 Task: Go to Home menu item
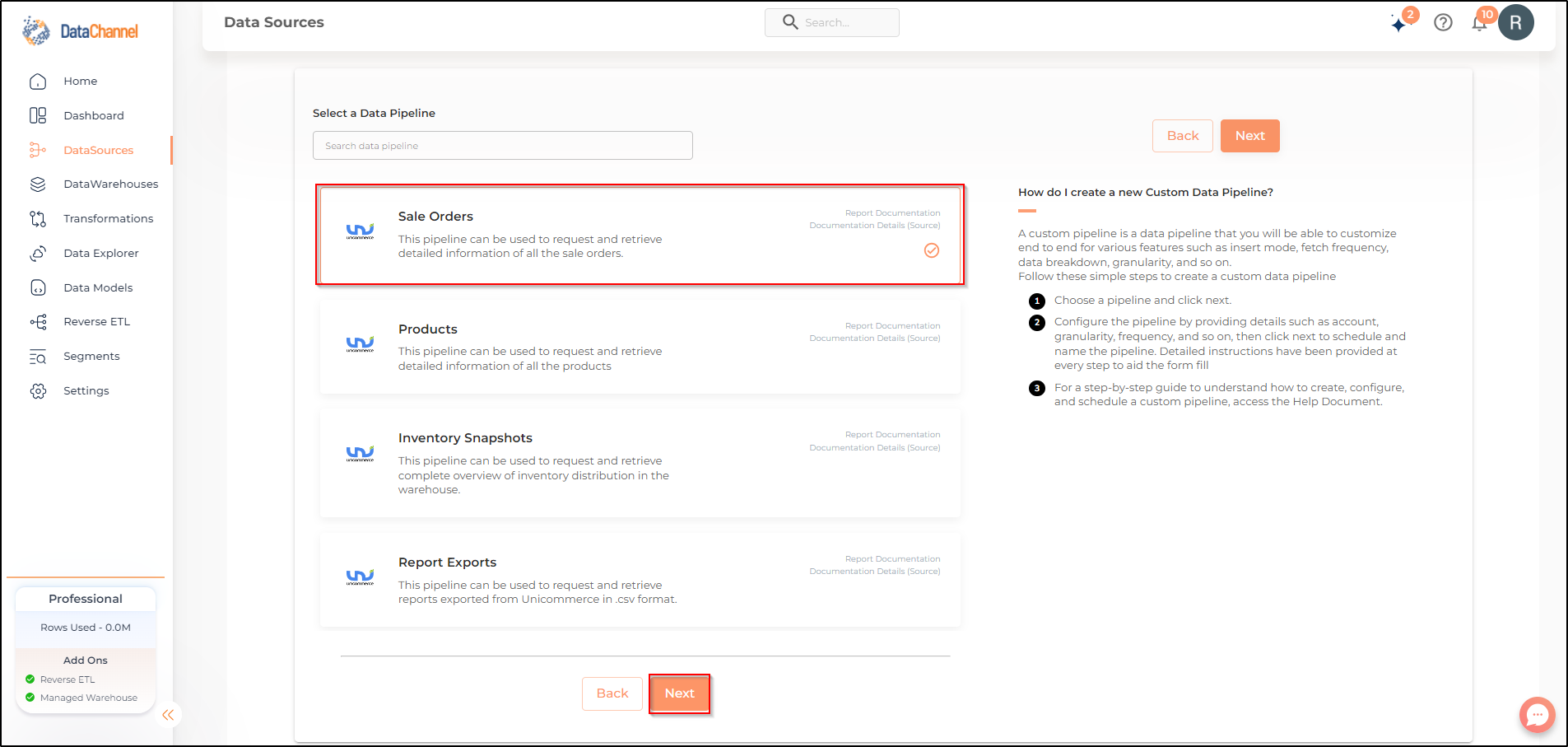pyautogui.click(x=81, y=82)
